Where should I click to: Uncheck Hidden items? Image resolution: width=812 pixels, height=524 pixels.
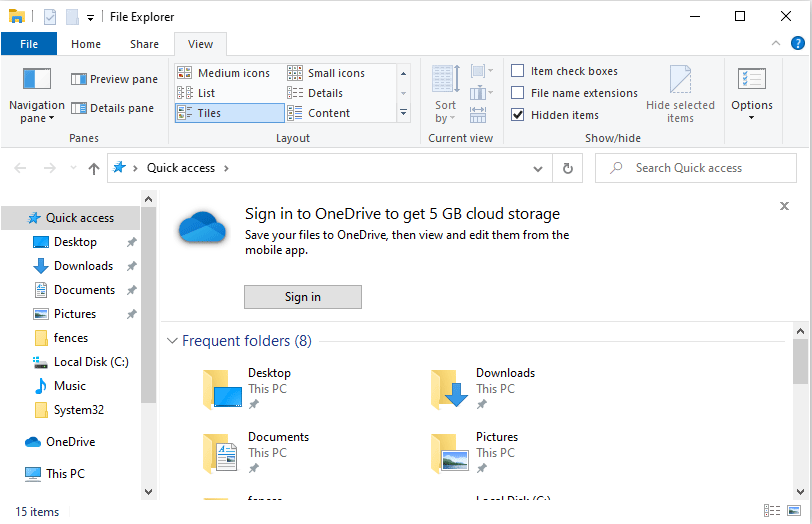pyautogui.click(x=517, y=114)
